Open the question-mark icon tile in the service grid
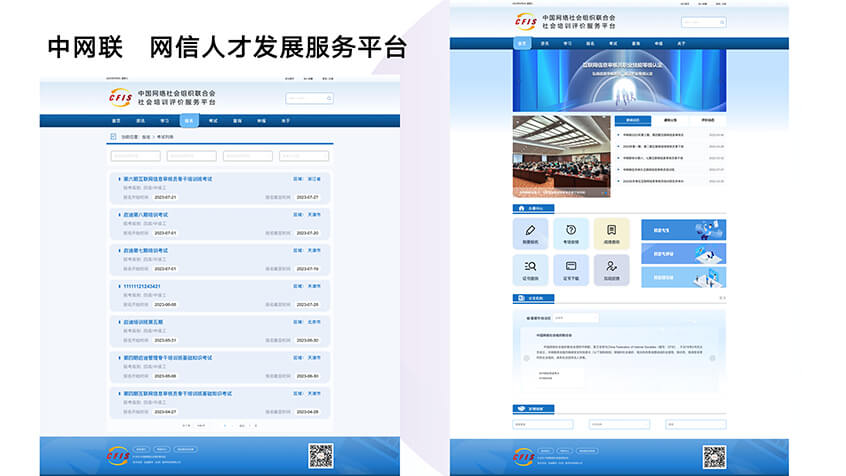Viewport: 846px width, 476px height. (571, 233)
